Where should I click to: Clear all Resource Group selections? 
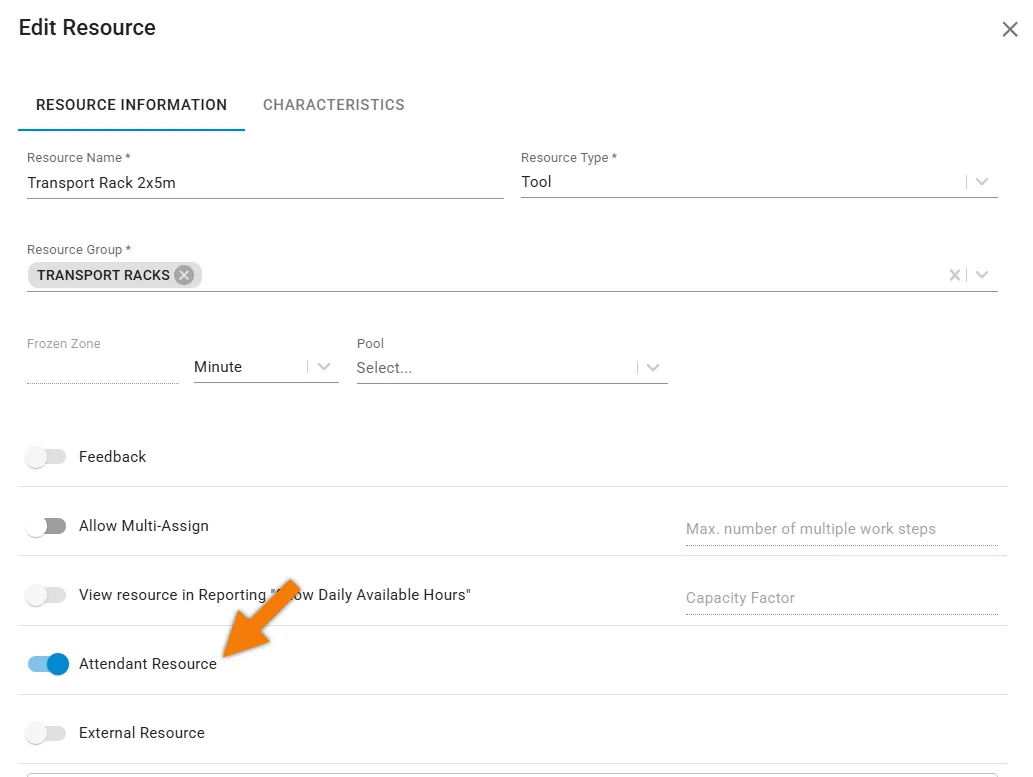pos(954,275)
